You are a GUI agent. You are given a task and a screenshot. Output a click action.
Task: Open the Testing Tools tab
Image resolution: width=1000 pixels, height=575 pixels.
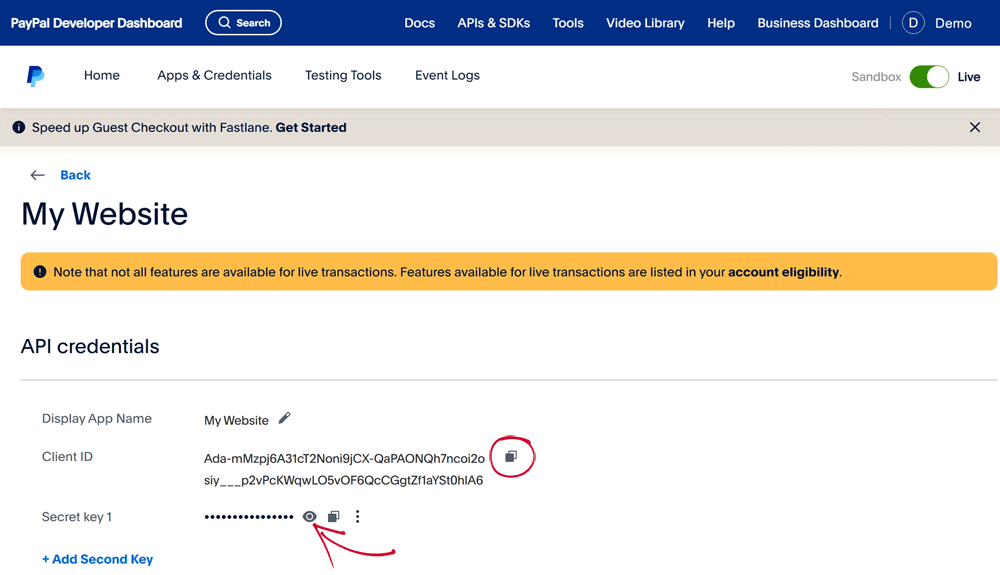click(x=343, y=75)
